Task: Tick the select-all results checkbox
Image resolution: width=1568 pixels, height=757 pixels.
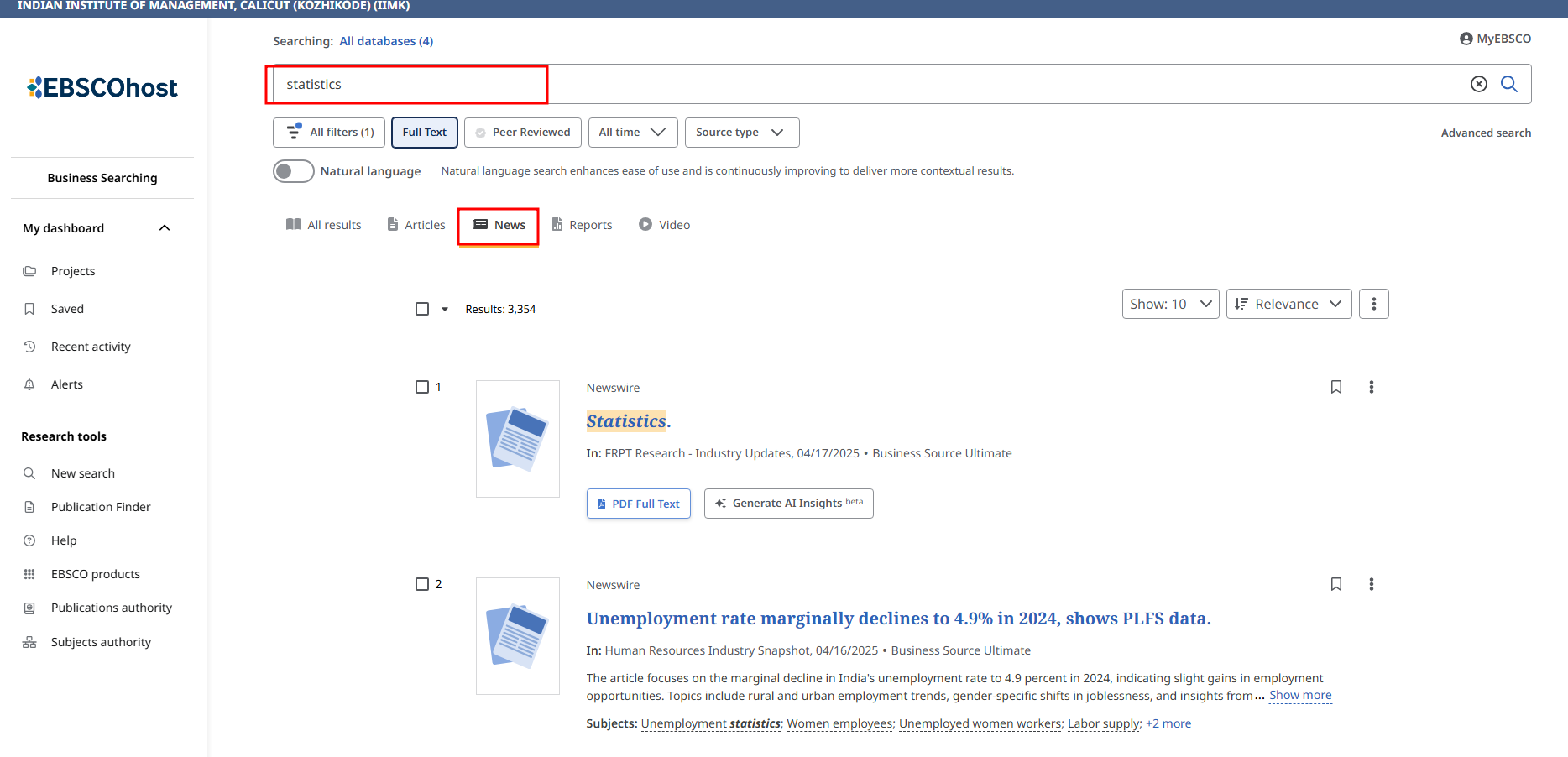Action: tap(422, 309)
